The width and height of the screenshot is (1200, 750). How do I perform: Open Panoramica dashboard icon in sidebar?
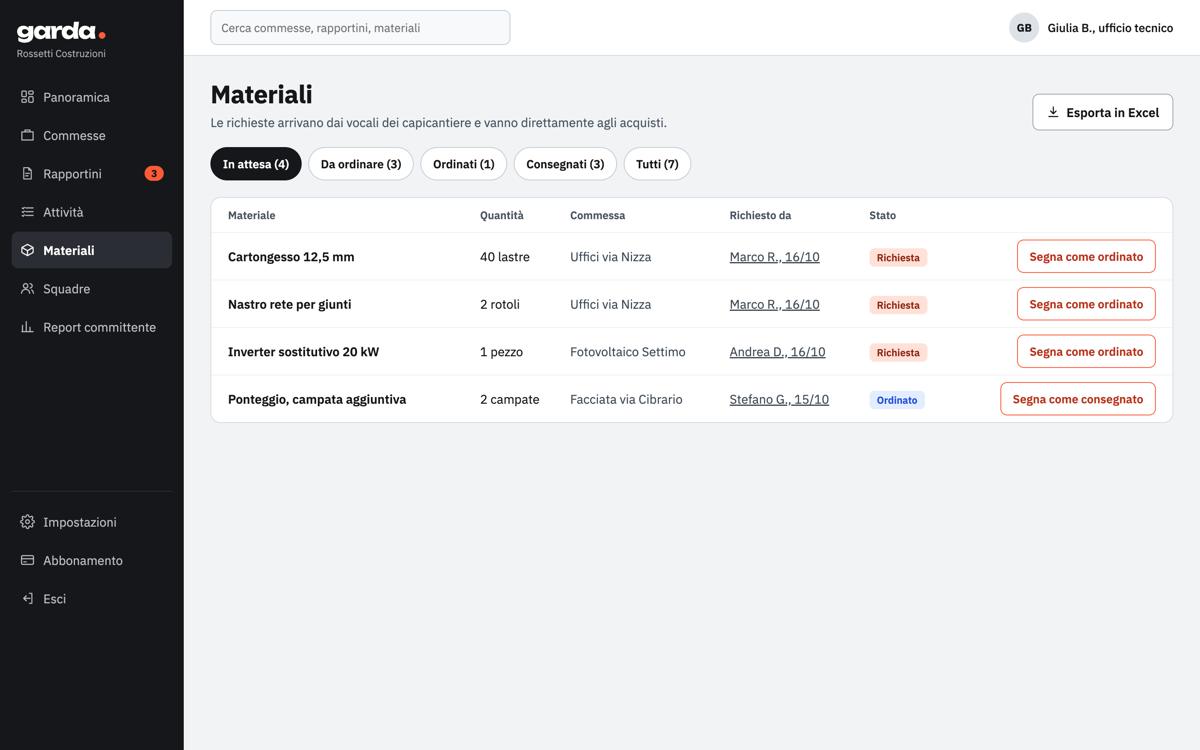click(27, 97)
